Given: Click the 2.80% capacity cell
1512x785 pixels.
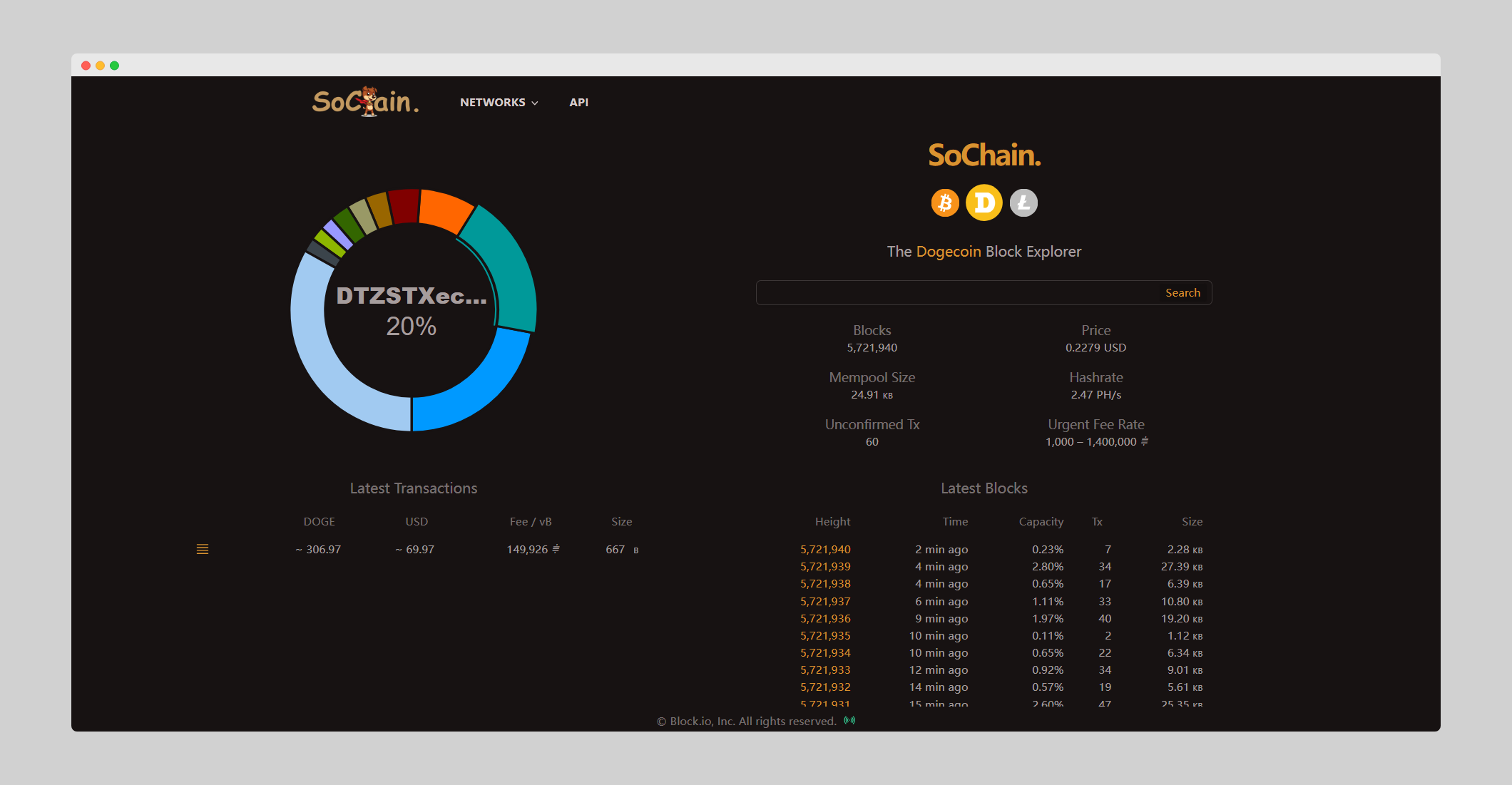Looking at the screenshot, I should (1048, 567).
